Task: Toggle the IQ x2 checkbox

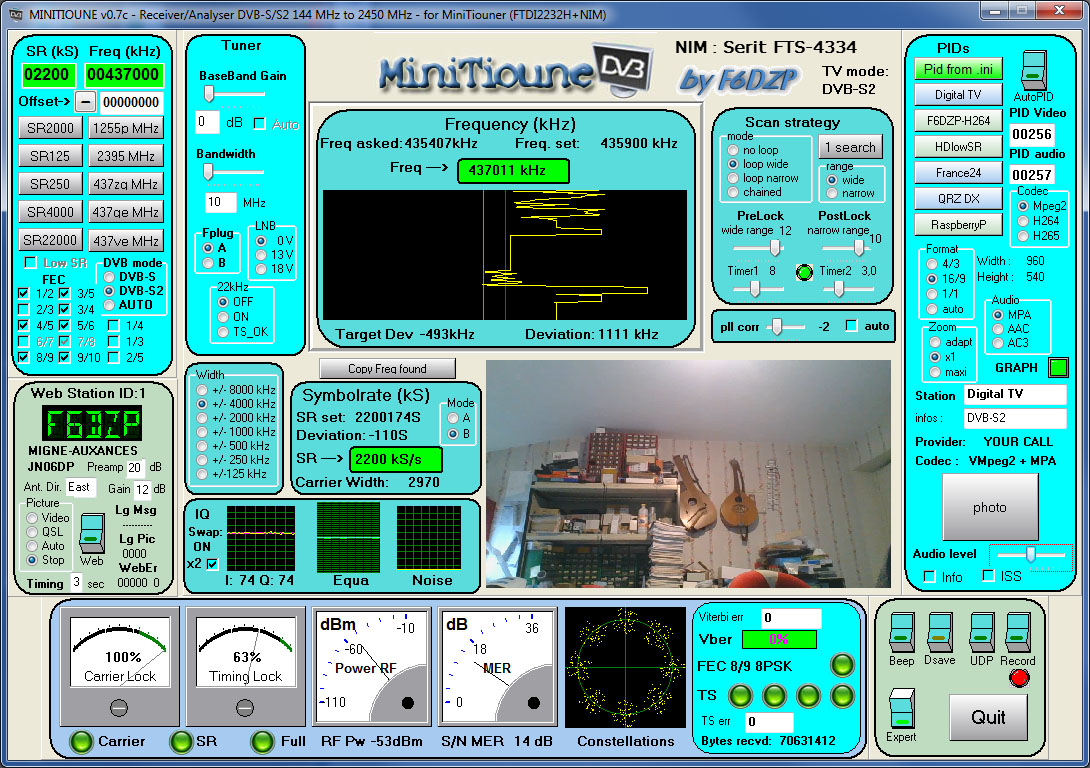Action: coord(212,564)
